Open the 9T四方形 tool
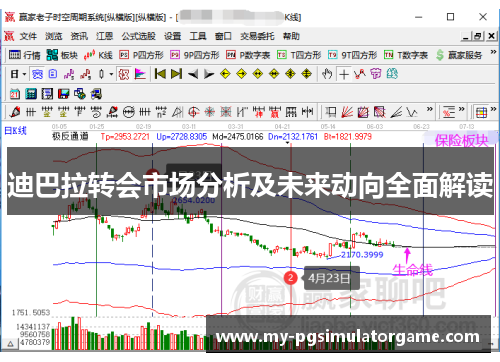The height and width of the screenshot is (362, 500). click(353, 55)
